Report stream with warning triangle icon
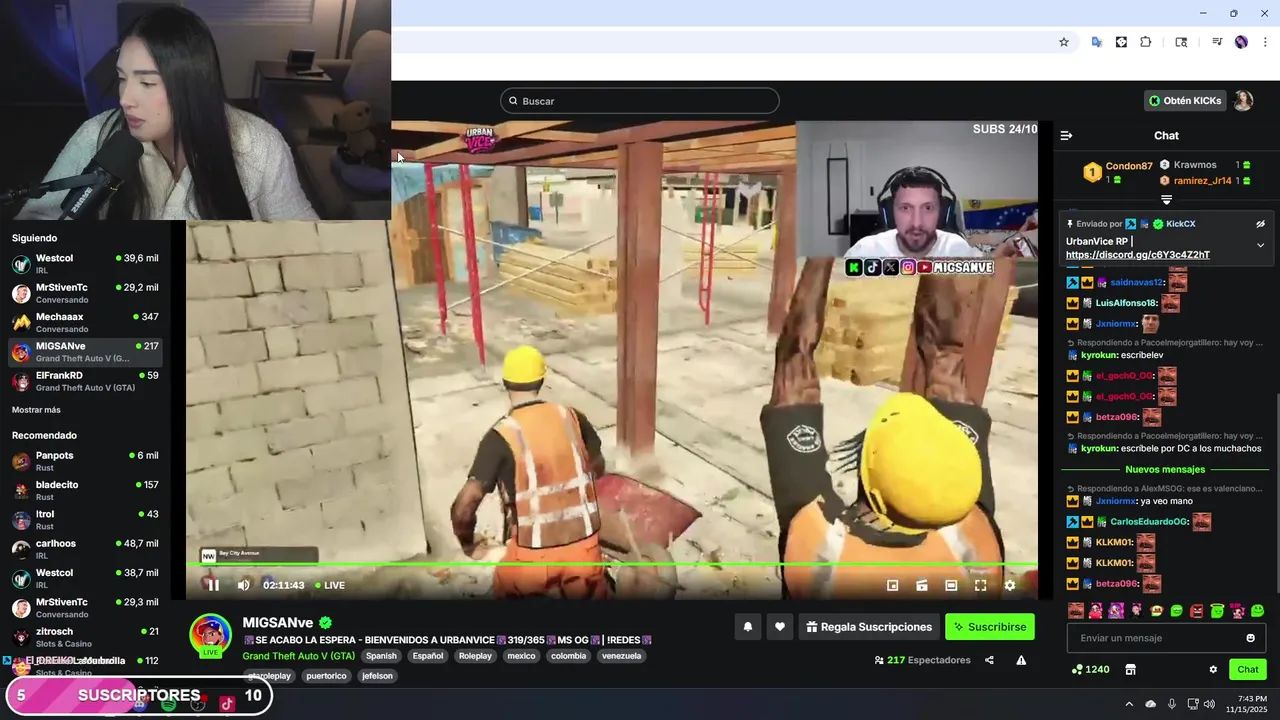1280x720 pixels. pos(1021,660)
